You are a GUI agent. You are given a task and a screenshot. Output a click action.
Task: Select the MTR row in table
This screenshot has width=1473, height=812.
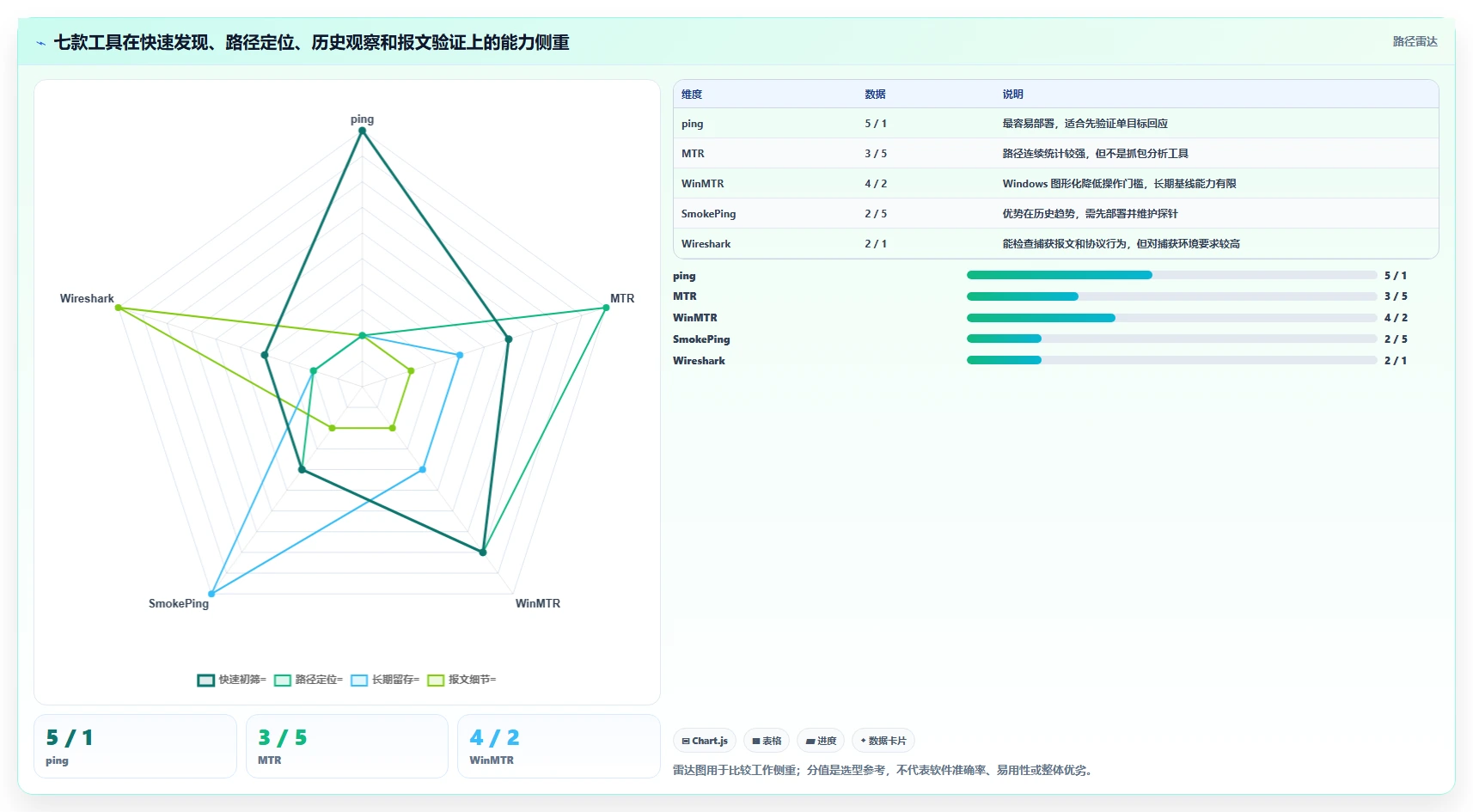coord(1055,154)
